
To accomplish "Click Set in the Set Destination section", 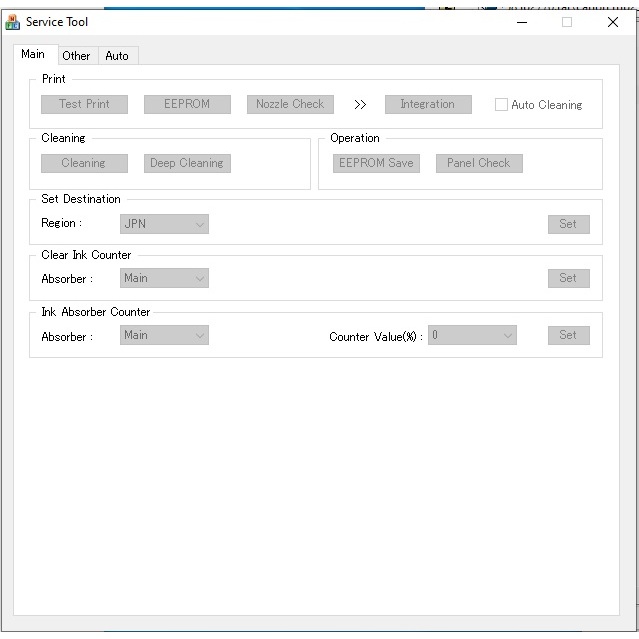I will tap(568, 224).
